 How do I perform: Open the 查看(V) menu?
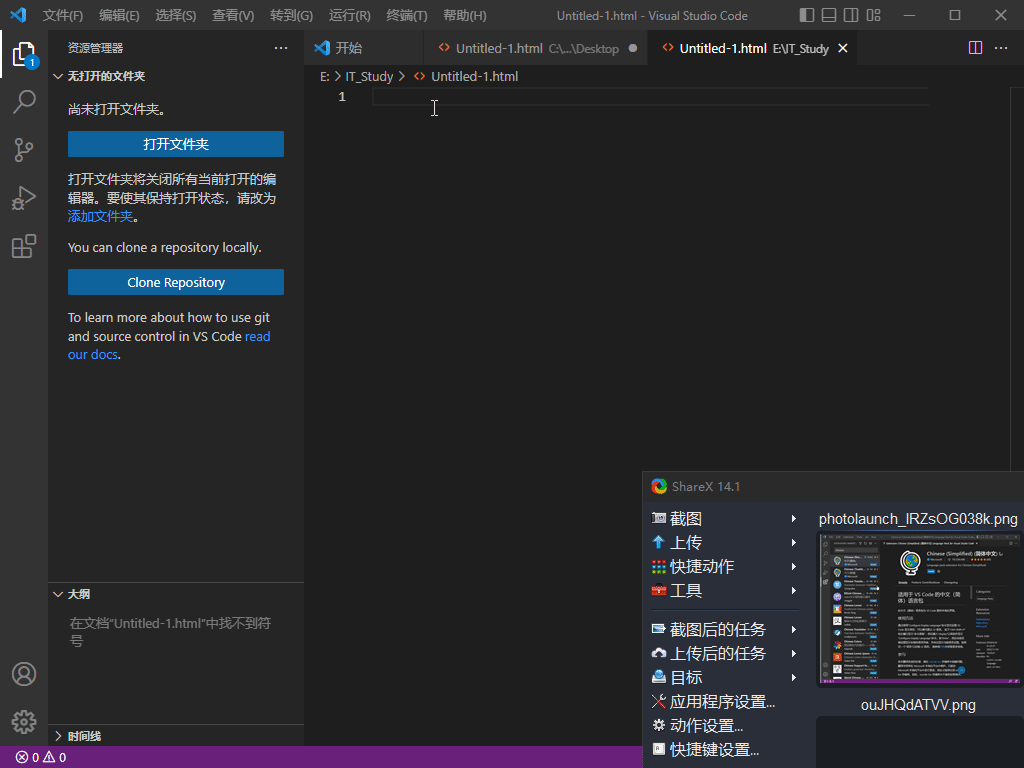pos(233,15)
